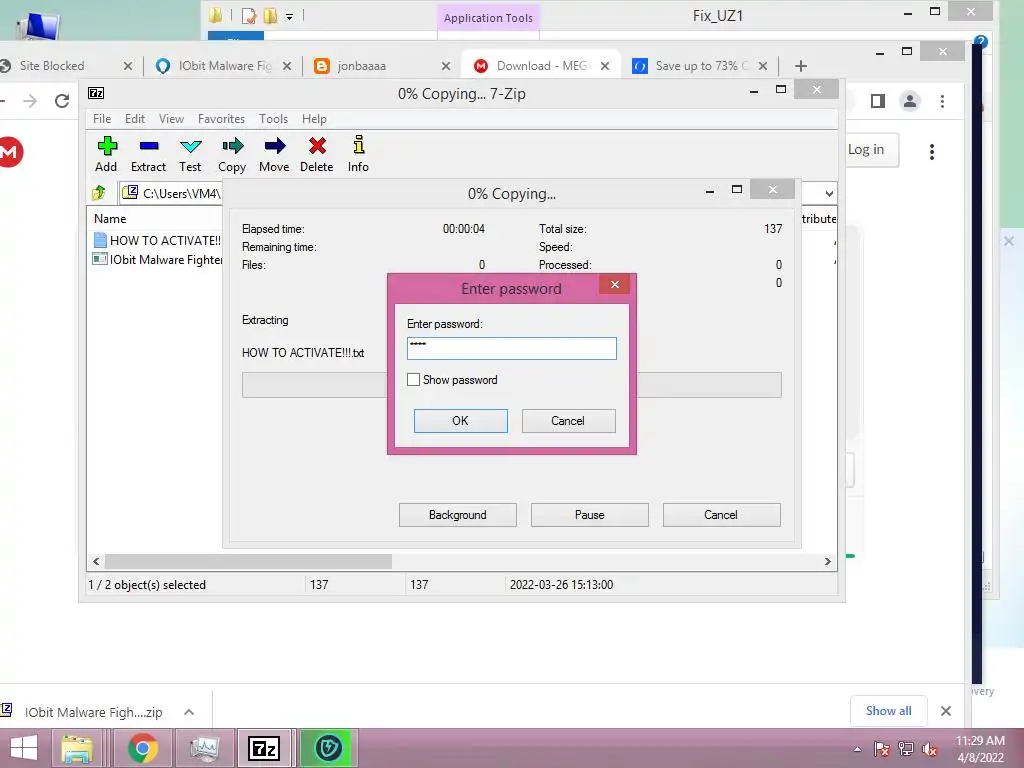This screenshot has width=1024, height=768.
Task: Click the Add toolbar icon in 7-Zip
Action: pos(106,146)
